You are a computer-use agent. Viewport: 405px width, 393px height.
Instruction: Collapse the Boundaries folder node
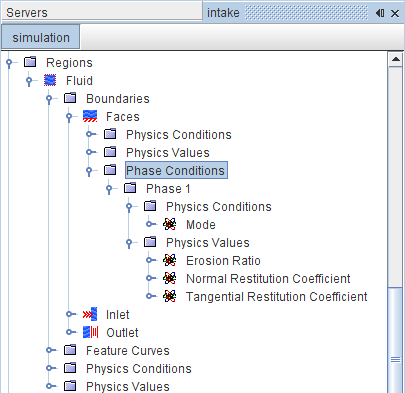[x=49, y=99]
